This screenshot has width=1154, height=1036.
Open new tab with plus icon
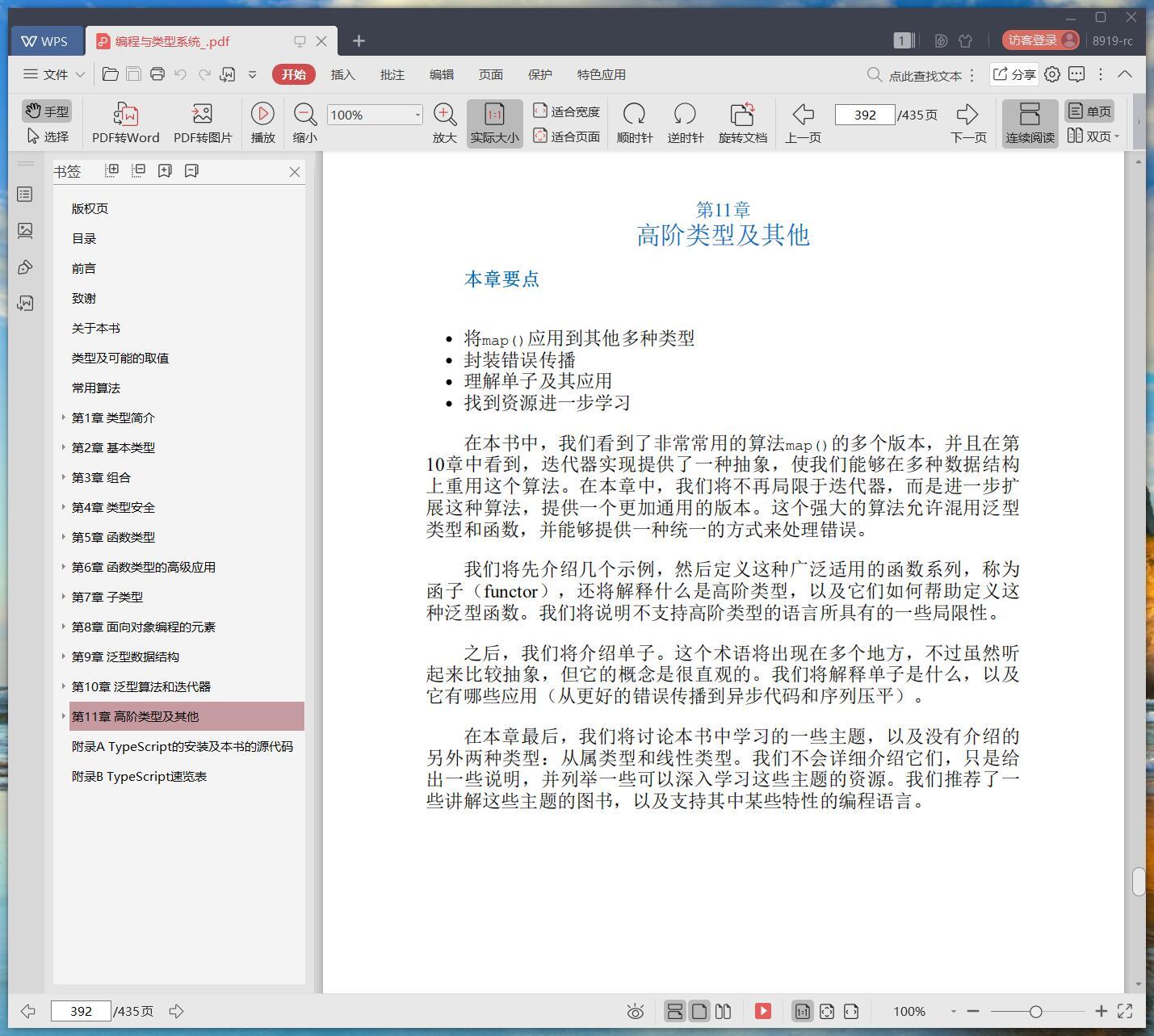pos(359,40)
